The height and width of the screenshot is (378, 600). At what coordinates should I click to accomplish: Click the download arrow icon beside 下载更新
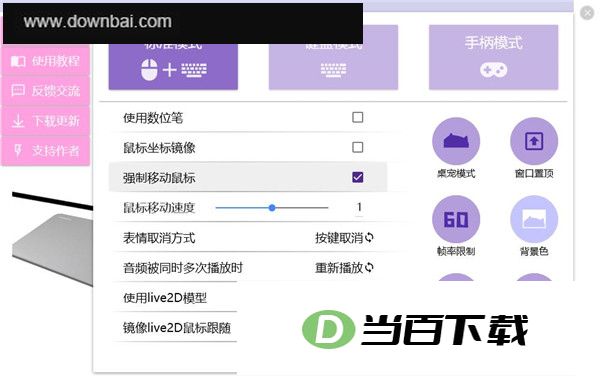click(18, 121)
